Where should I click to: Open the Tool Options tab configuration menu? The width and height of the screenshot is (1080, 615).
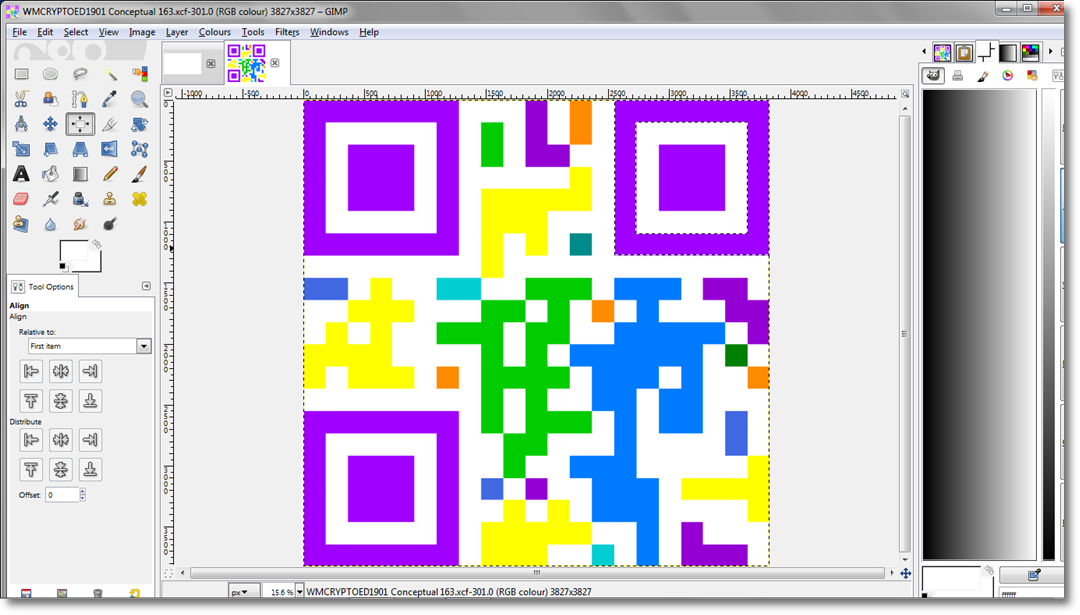coord(146,286)
